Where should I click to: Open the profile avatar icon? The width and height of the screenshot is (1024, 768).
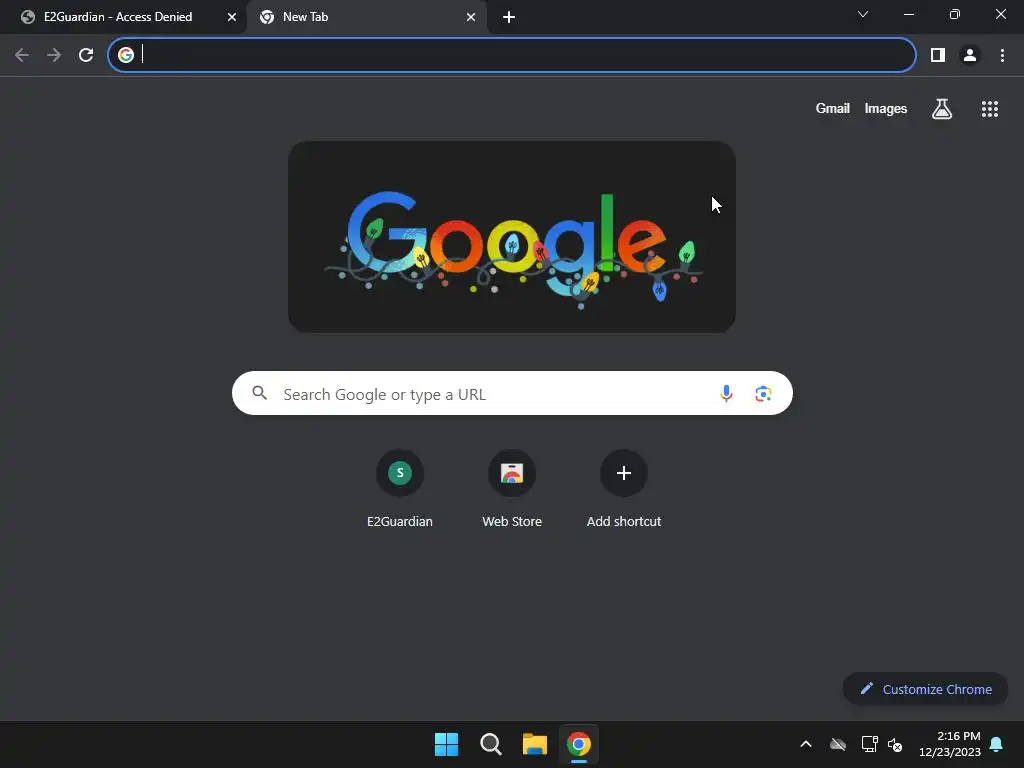point(970,55)
